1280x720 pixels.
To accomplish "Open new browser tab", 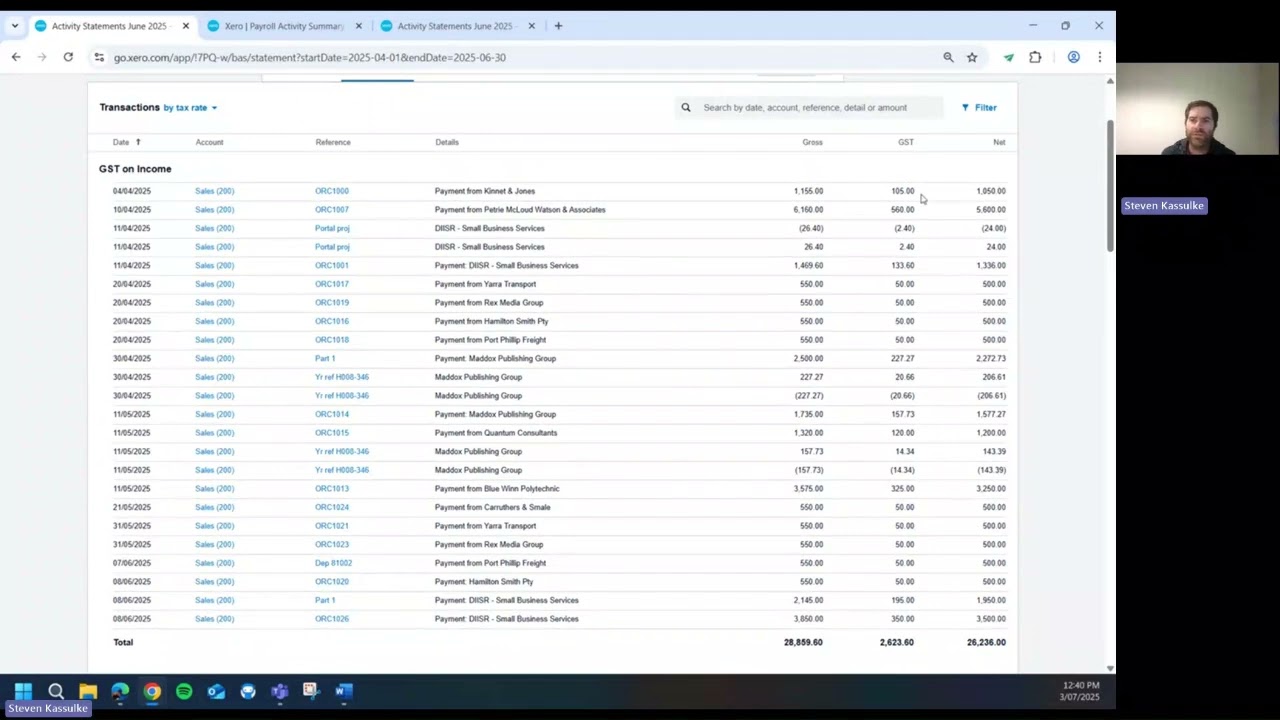I will pyautogui.click(x=558, y=26).
